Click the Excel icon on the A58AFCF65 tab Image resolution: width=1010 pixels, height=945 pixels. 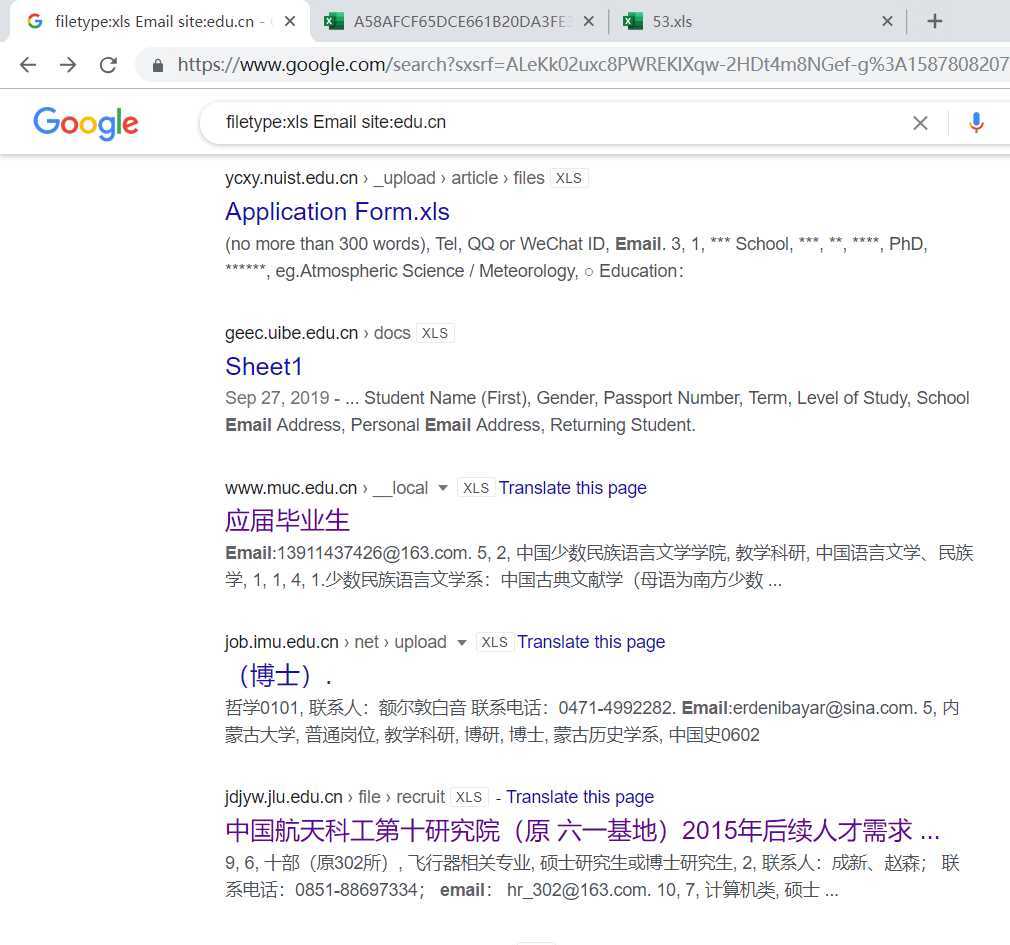(333, 21)
